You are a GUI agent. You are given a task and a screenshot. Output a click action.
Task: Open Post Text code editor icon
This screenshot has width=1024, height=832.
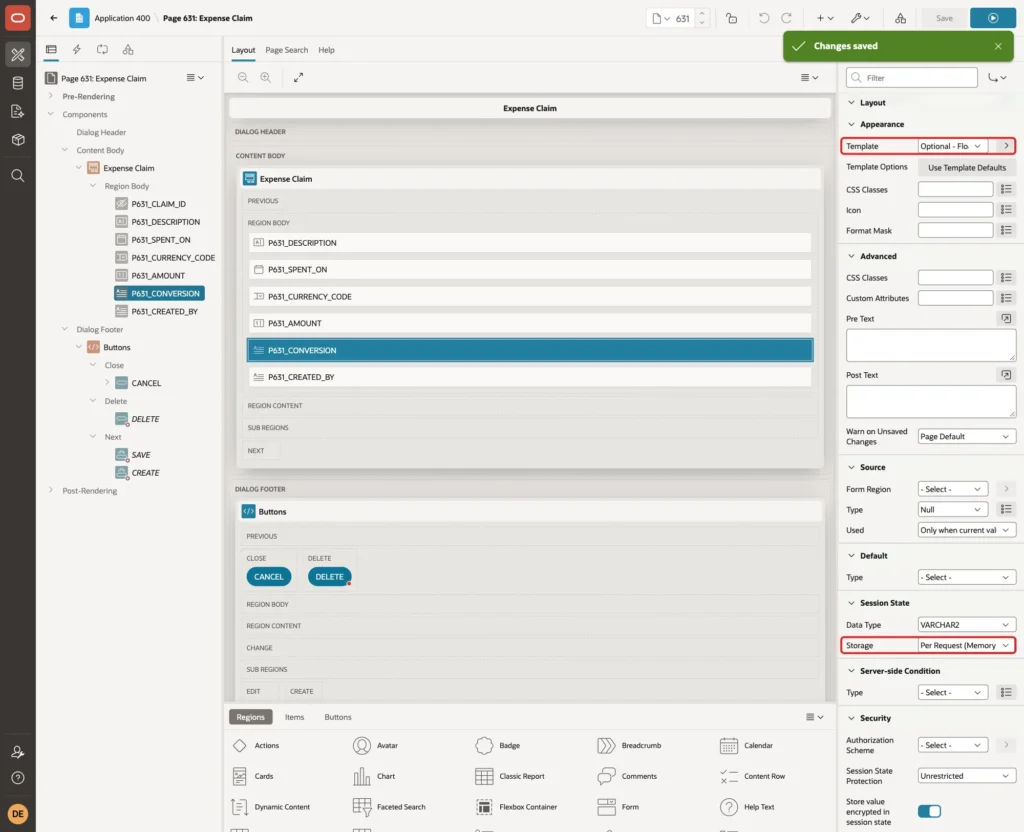(x=1006, y=375)
